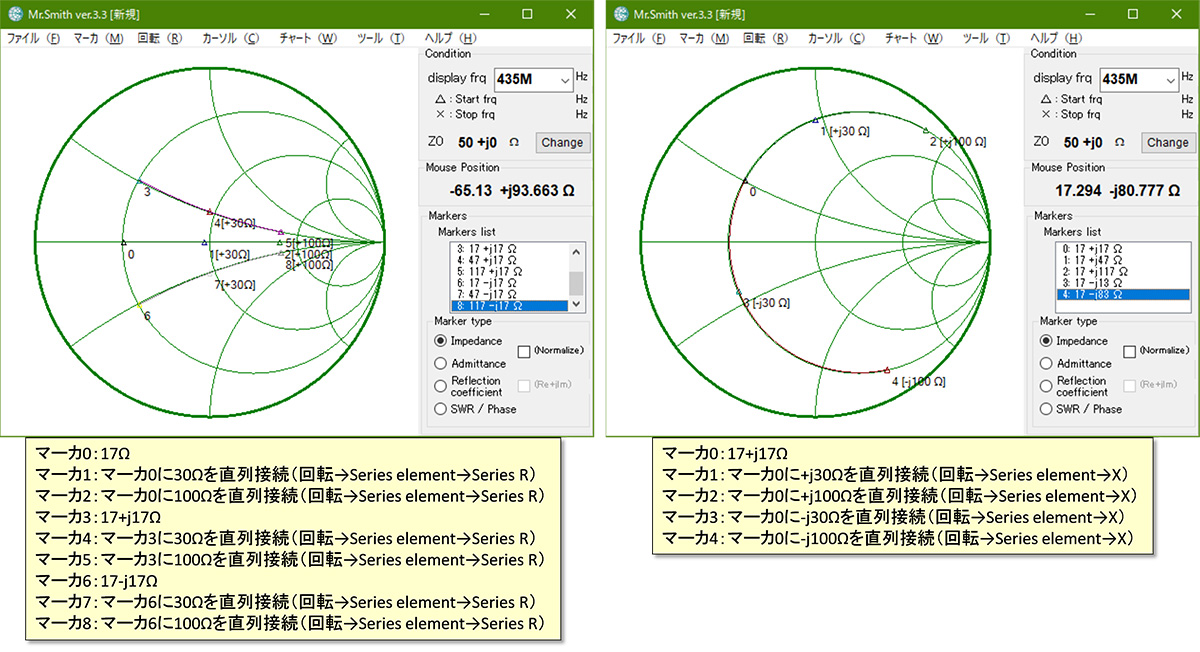Screen dimensions: 1200x652
Task: Maximize the right Mr.Smith window
Action: (1133, 14)
